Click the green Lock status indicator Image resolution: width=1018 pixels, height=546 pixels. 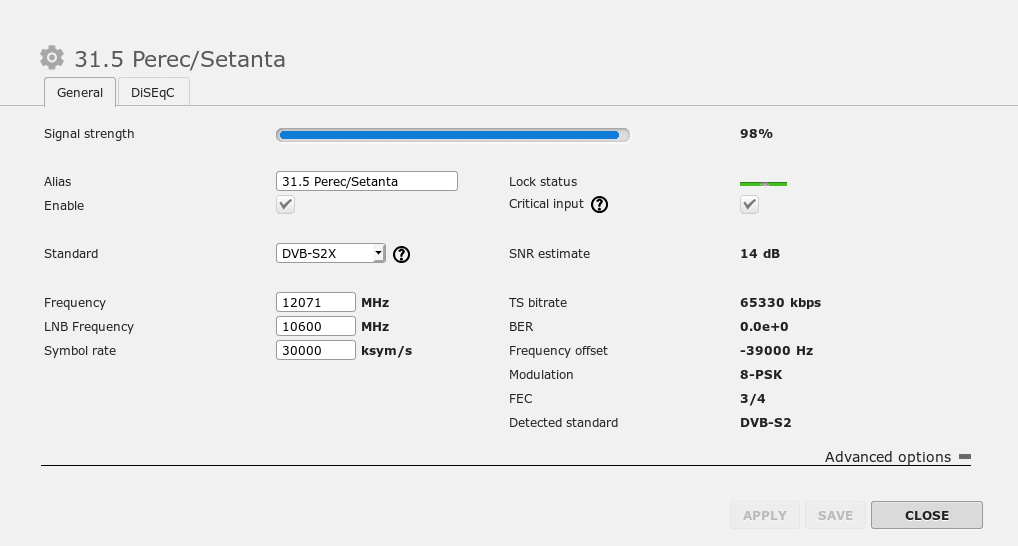(x=763, y=183)
